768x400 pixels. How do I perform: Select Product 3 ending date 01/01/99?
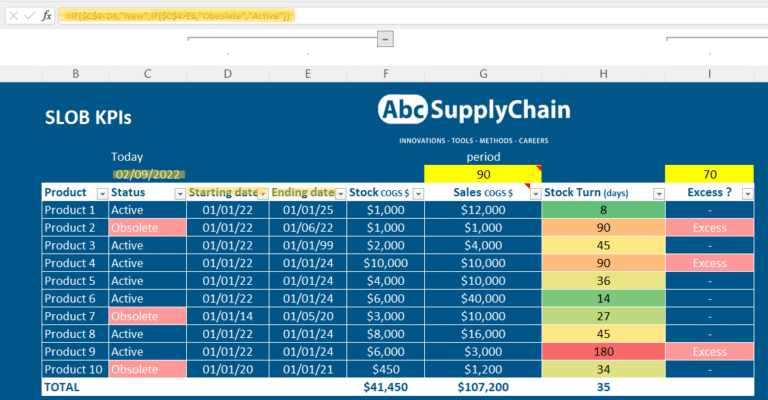pos(308,245)
